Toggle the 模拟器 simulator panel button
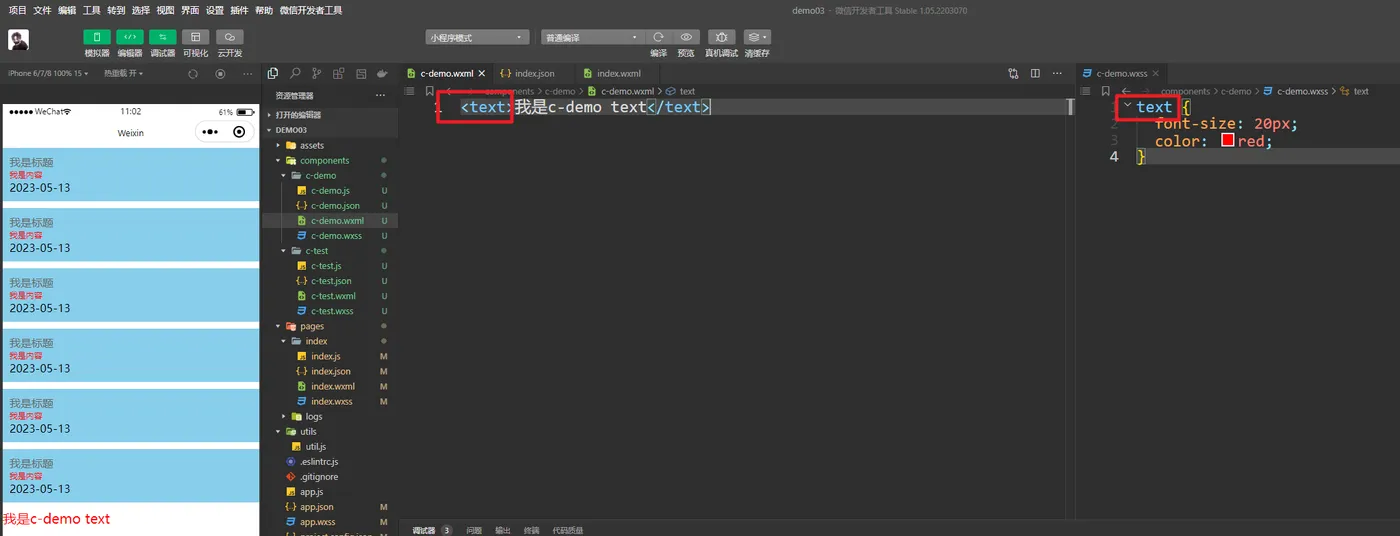This screenshot has width=1400, height=536. 97,37
